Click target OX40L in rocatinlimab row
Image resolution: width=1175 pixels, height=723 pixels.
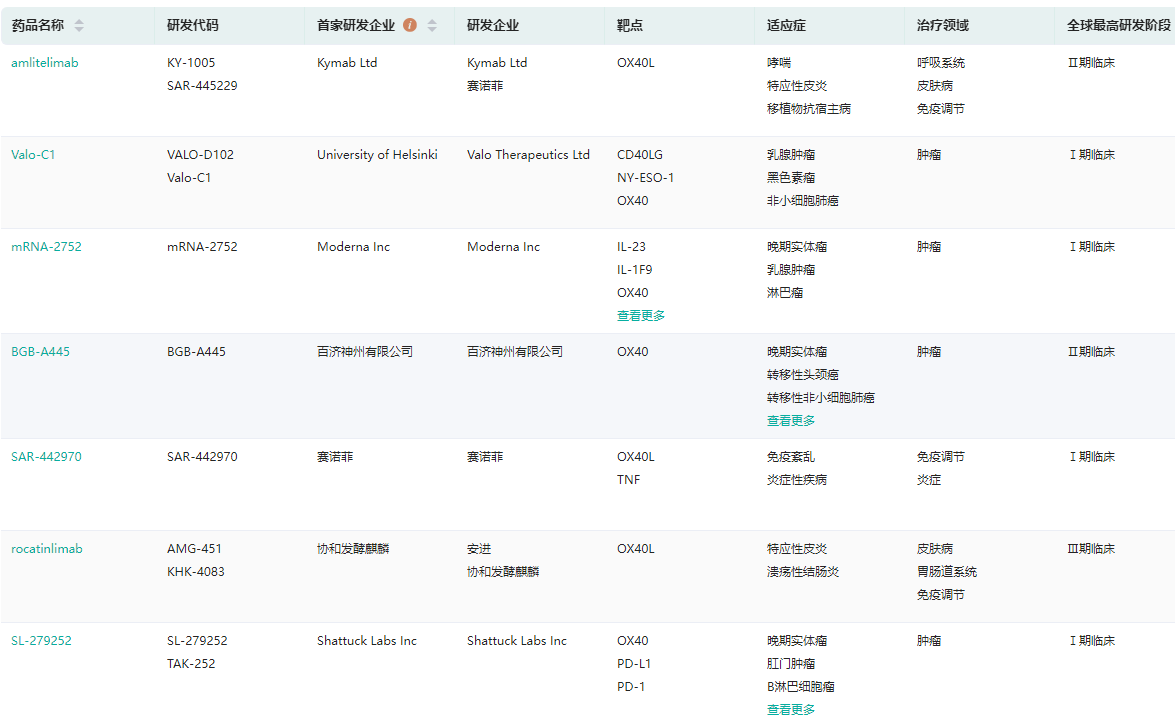coord(635,549)
